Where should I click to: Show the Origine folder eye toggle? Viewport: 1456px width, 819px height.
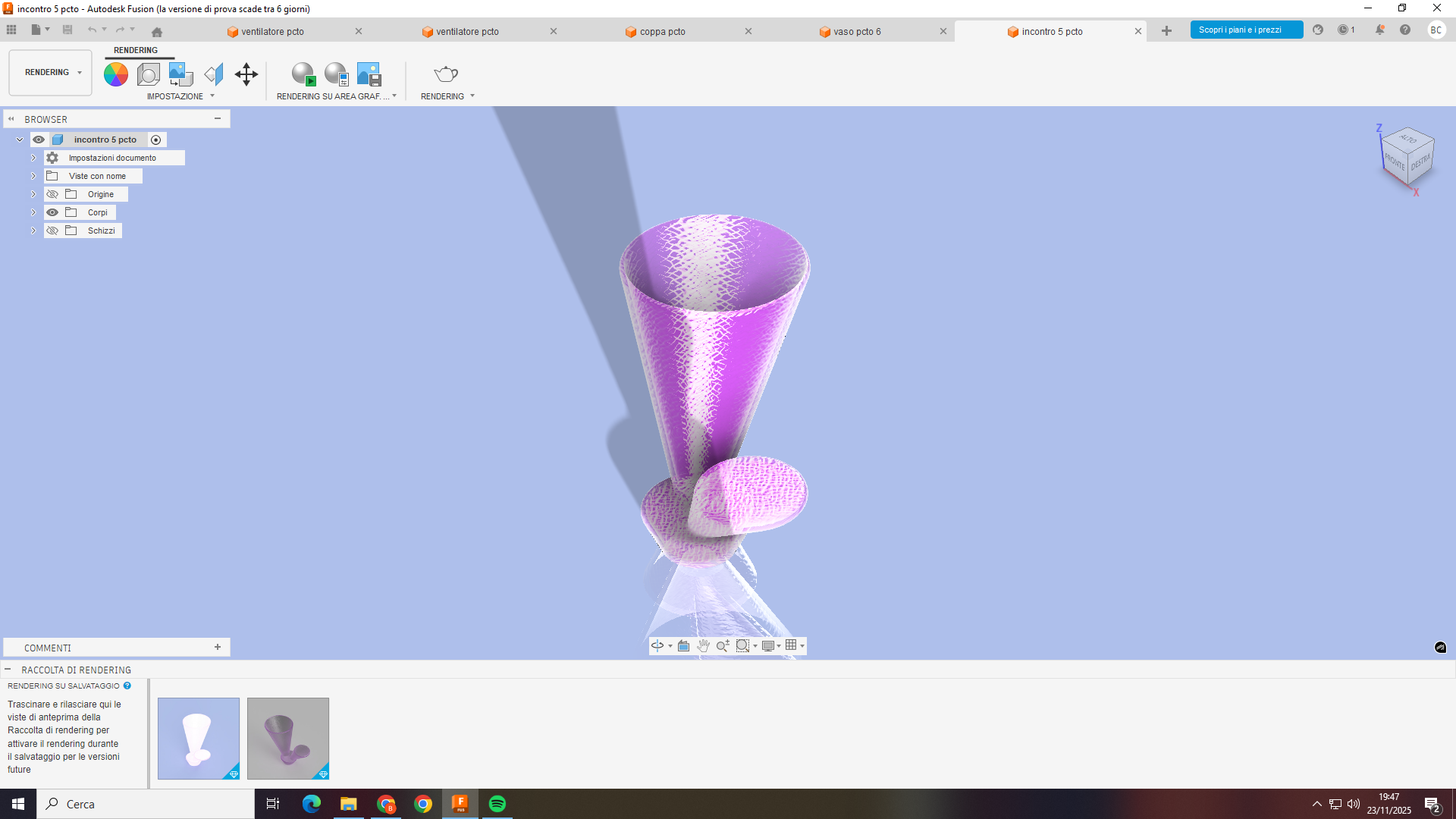pos(52,193)
